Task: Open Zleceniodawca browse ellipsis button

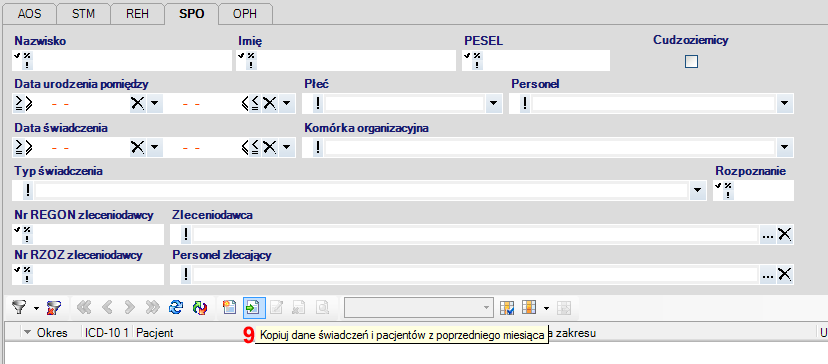Action: pyautogui.click(x=767, y=234)
